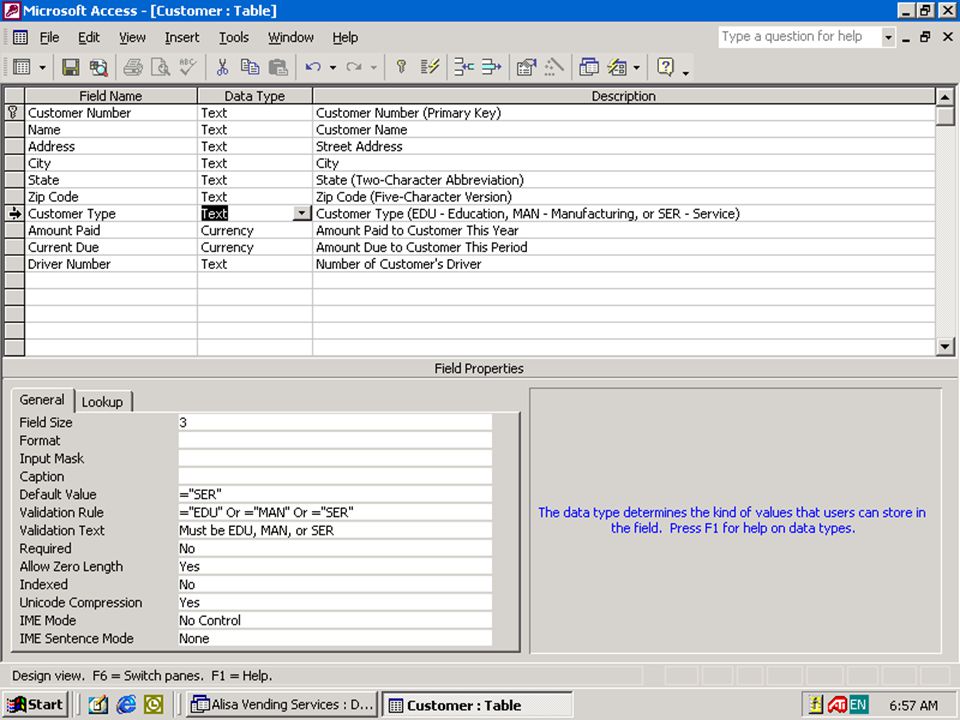Click the Default Value property box
Image resolution: width=960 pixels, height=720 pixels.
point(335,494)
